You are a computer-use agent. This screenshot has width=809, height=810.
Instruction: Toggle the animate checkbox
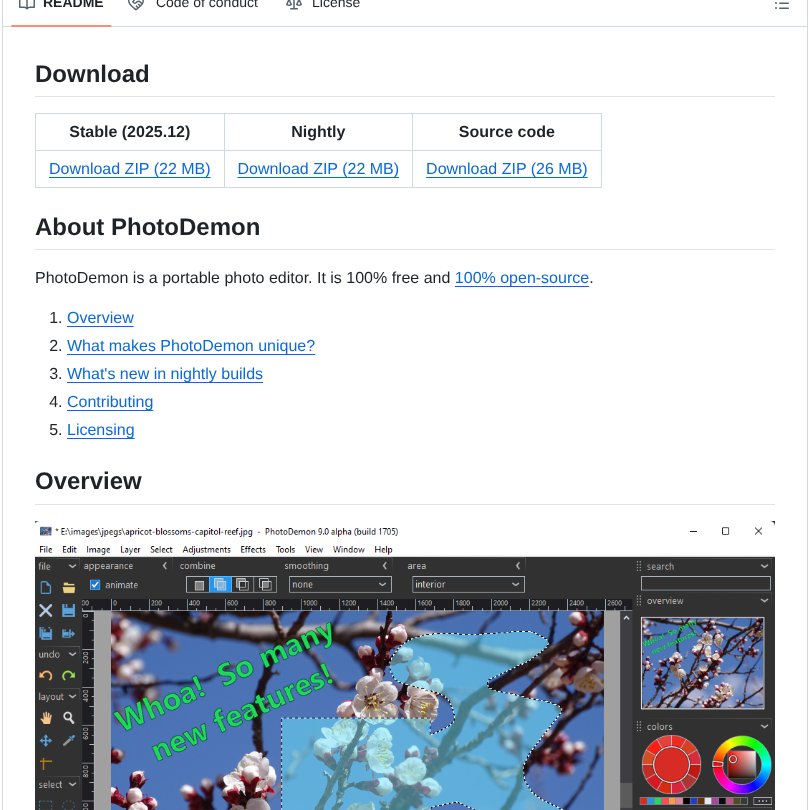pyautogui.click(x=95, y=585)
